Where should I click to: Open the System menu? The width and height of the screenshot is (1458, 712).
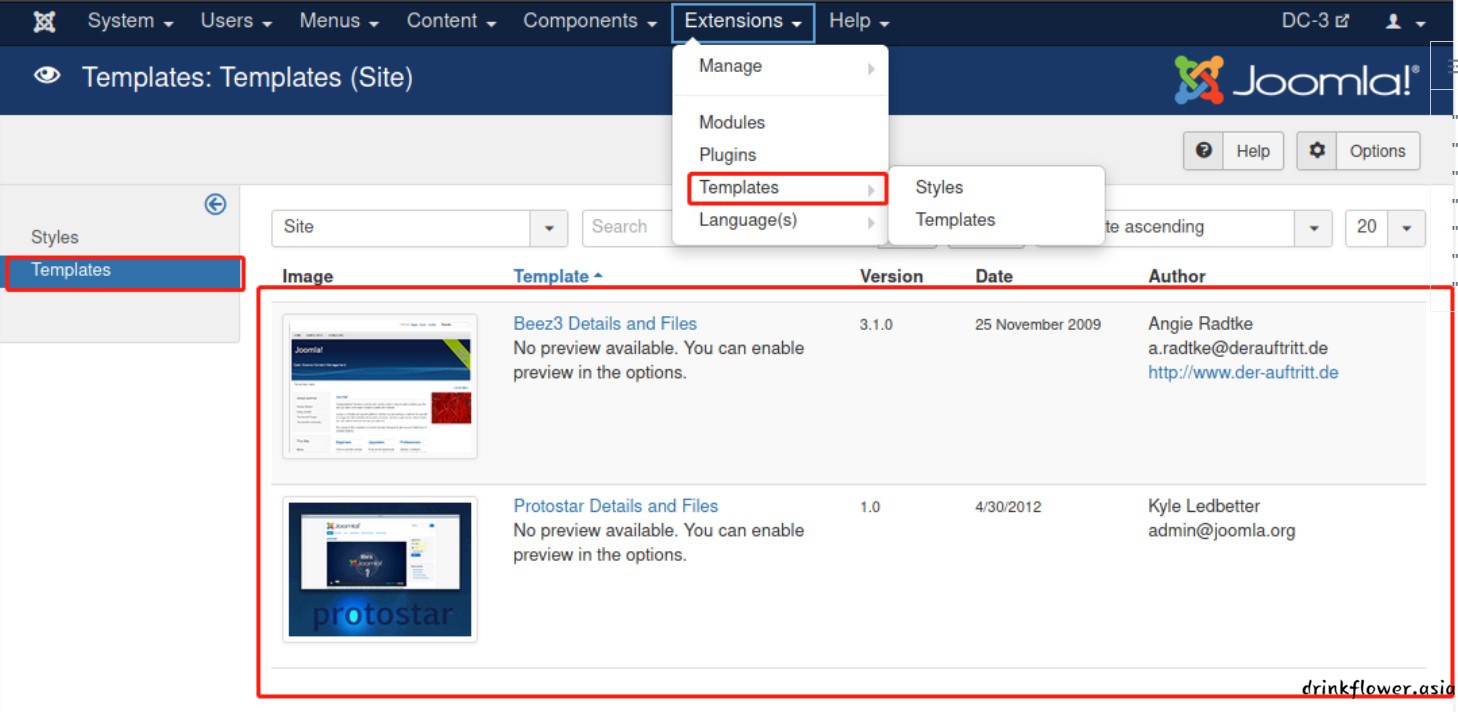130,21
